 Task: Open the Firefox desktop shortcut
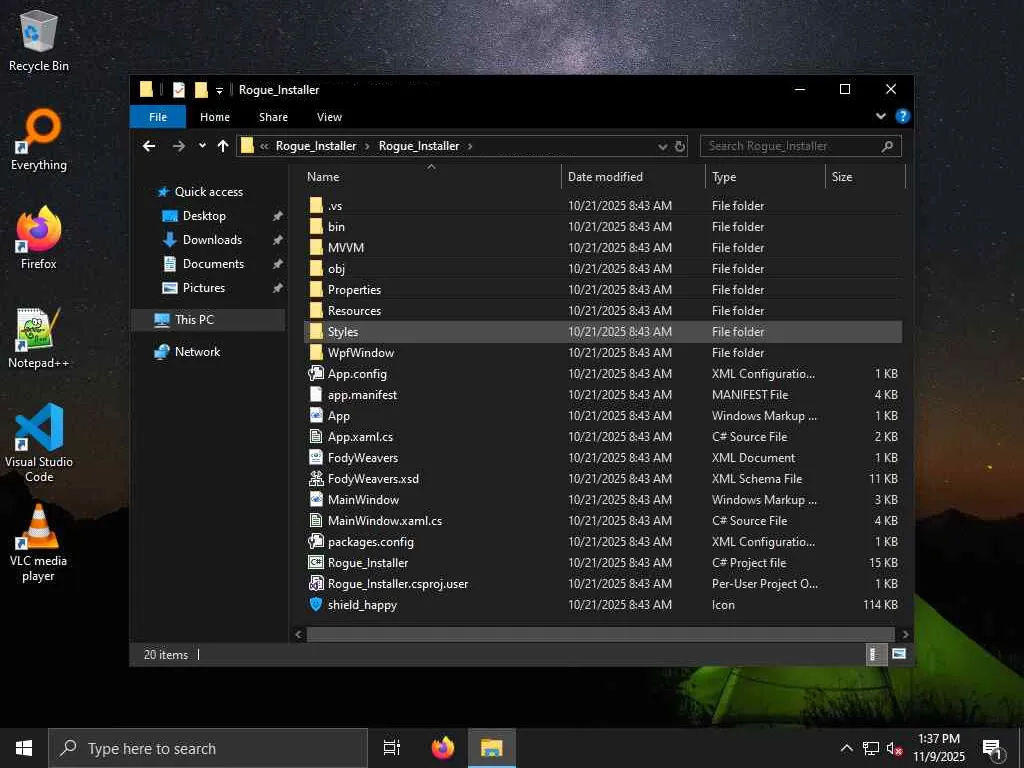[x=39, y=238]
